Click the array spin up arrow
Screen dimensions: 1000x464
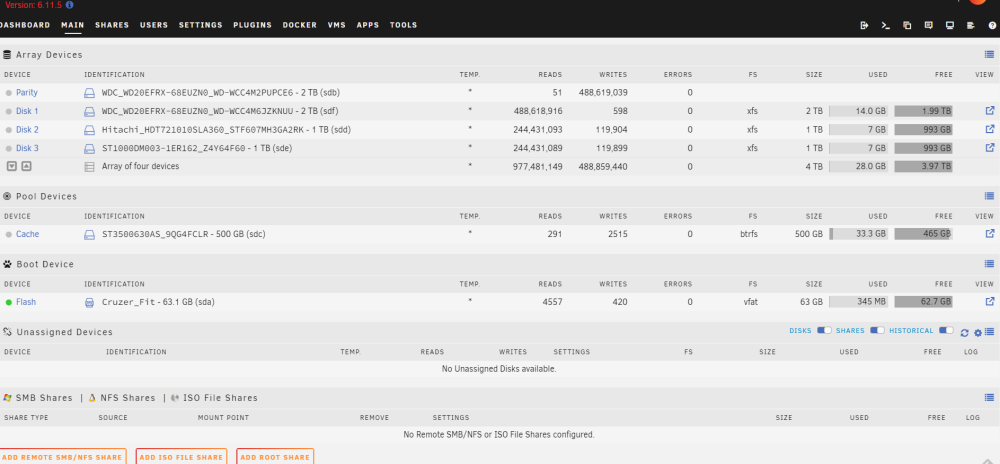[x=26, y=166]
